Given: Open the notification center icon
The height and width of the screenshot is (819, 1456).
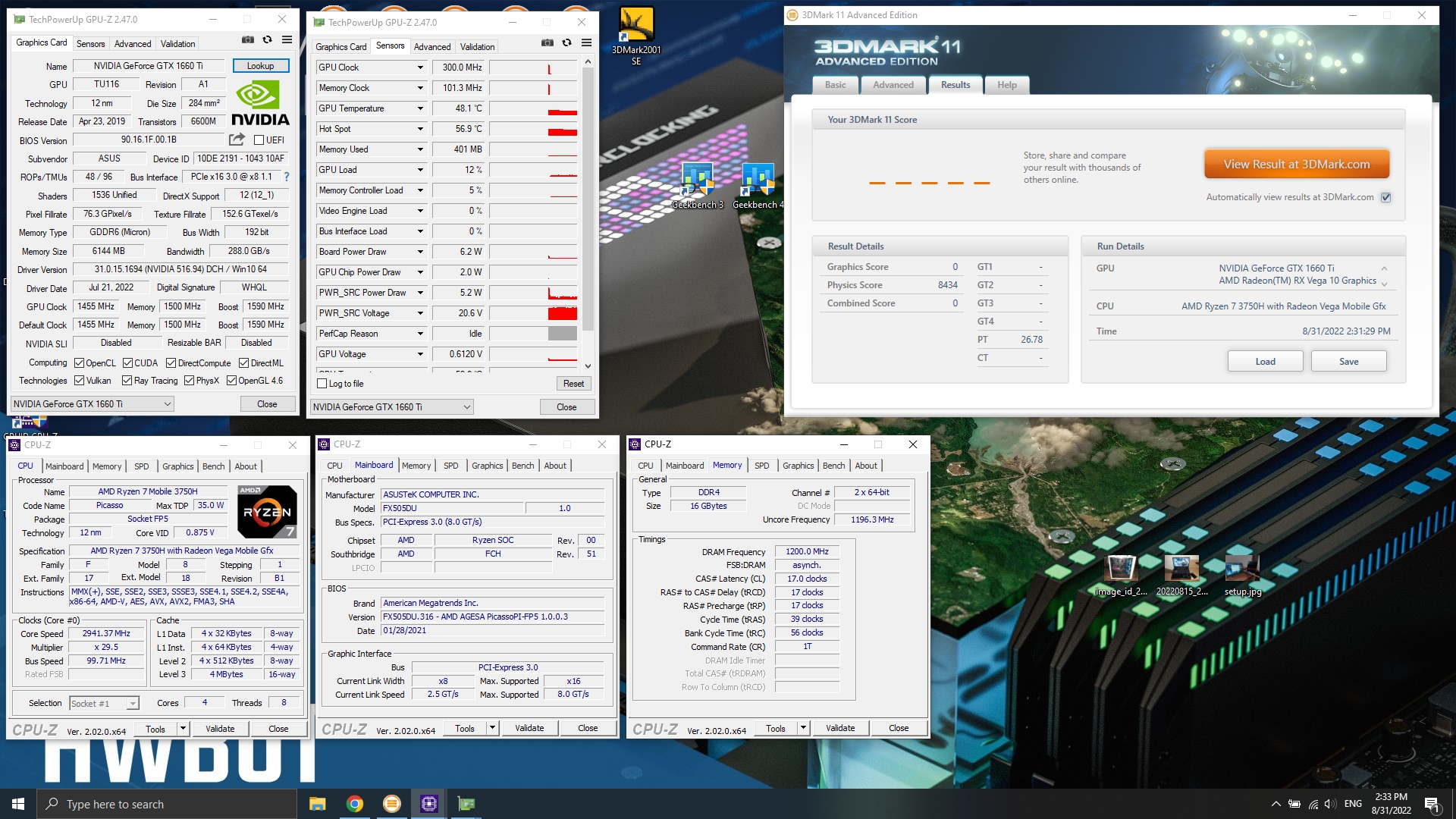Looking at the screenshot, I should coord(1432,805).
